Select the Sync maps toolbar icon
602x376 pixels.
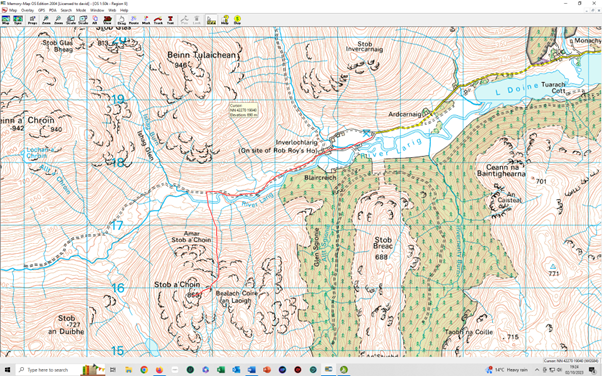click(x=18, y=20)
